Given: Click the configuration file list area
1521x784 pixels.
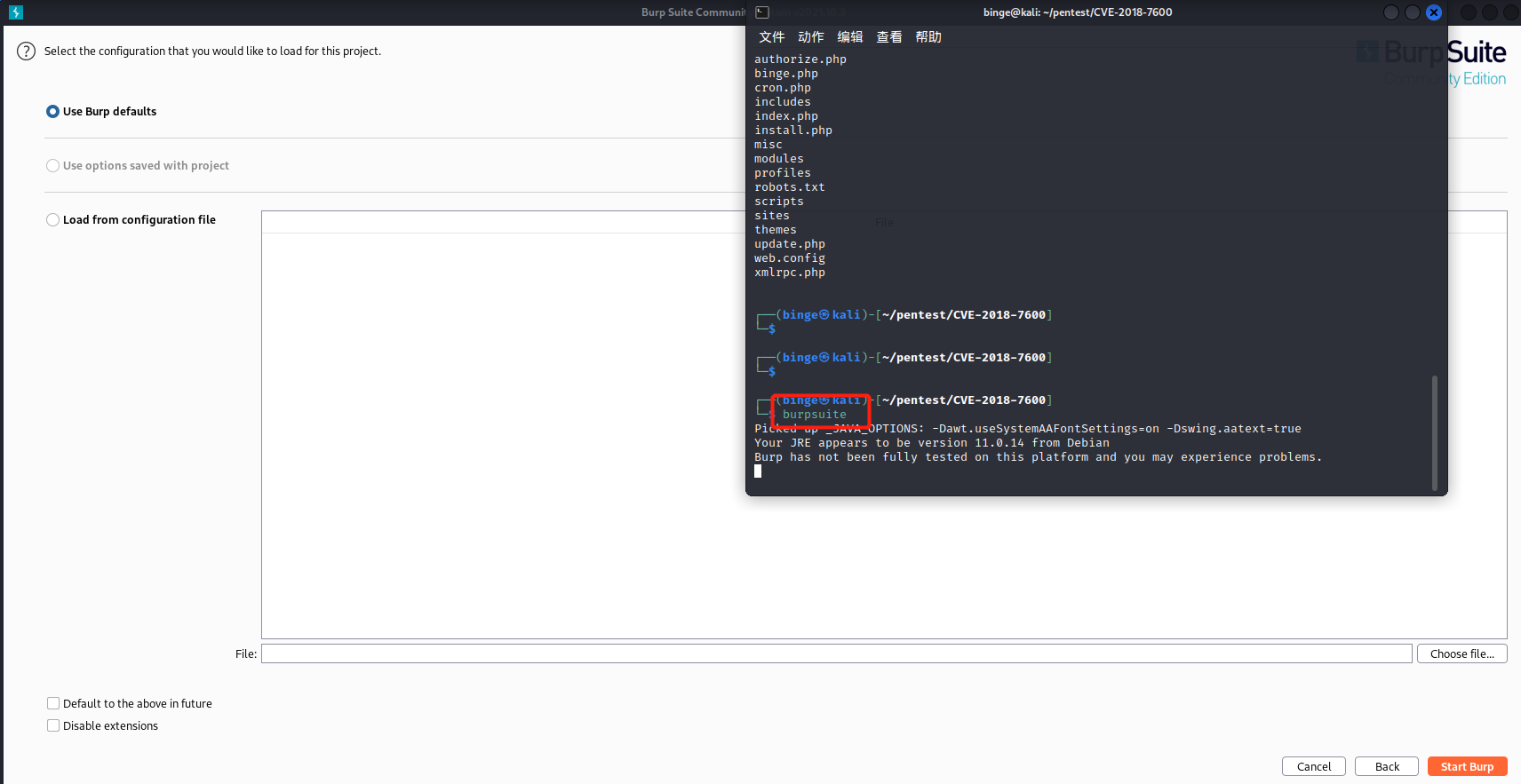Looking at the screenshot, I should coord(884,424).
